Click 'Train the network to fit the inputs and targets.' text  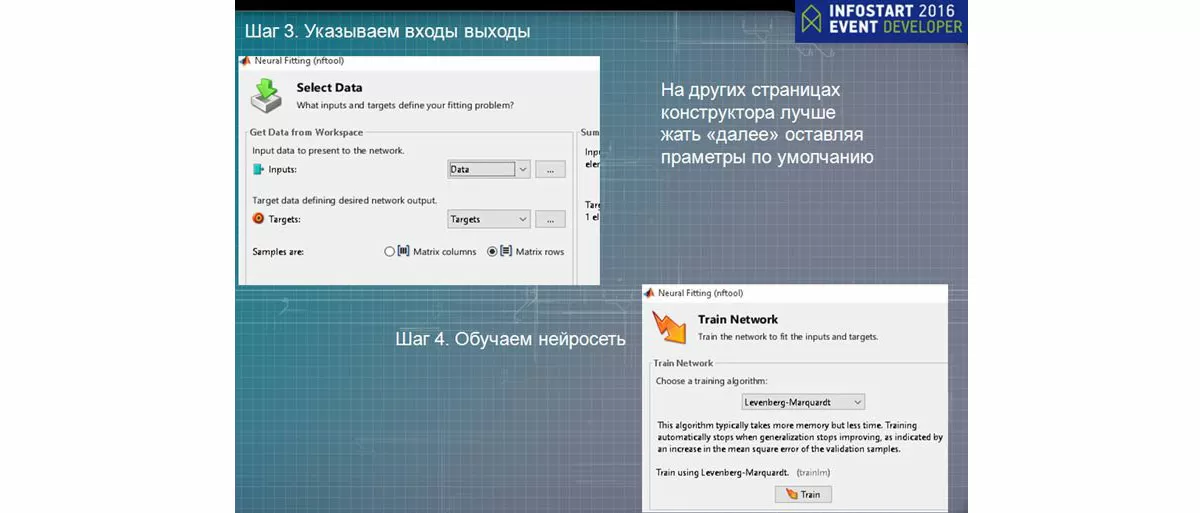788,336
